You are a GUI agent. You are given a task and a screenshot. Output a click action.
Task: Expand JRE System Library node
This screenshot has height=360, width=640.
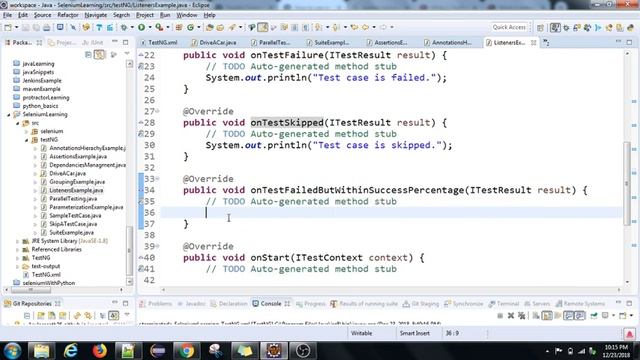pyautogui.click(x=18, y=241)
